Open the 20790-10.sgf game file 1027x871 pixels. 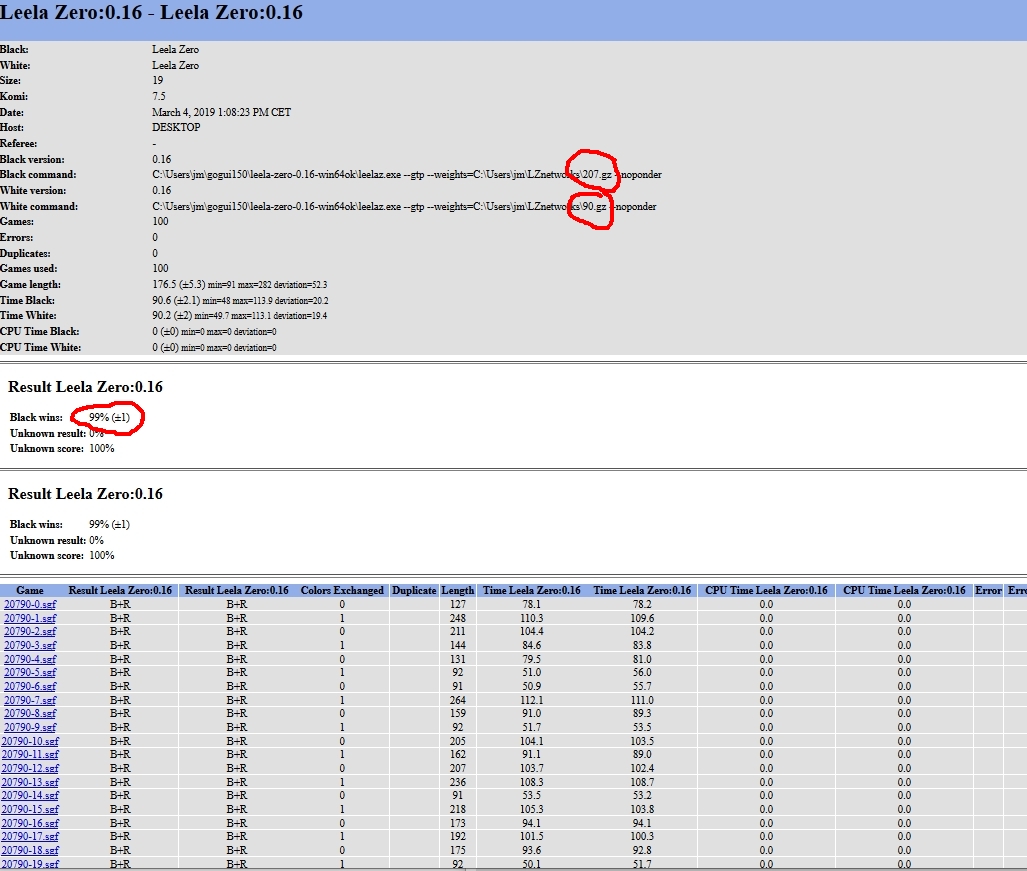30,741
